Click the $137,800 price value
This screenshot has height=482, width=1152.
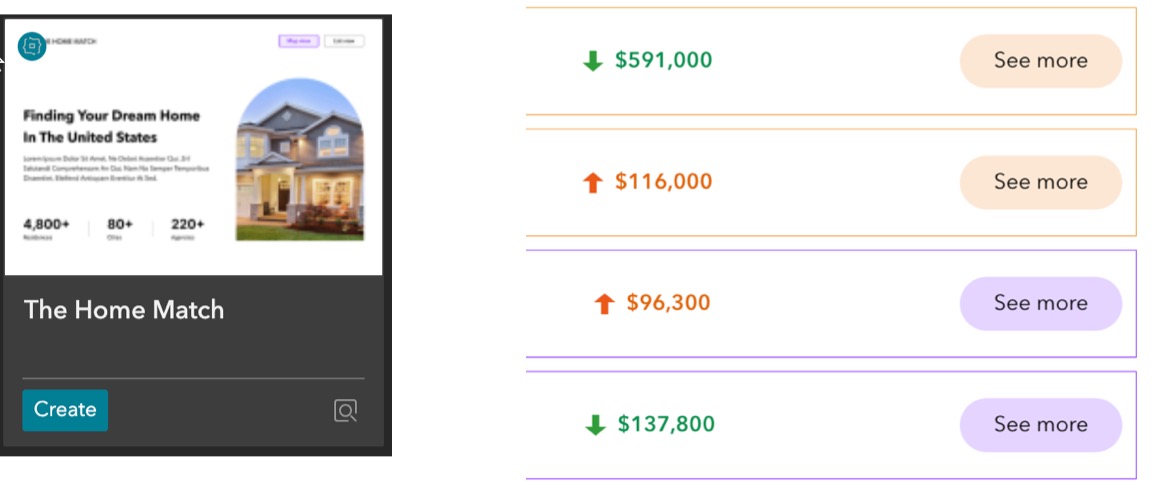[666, 424]
